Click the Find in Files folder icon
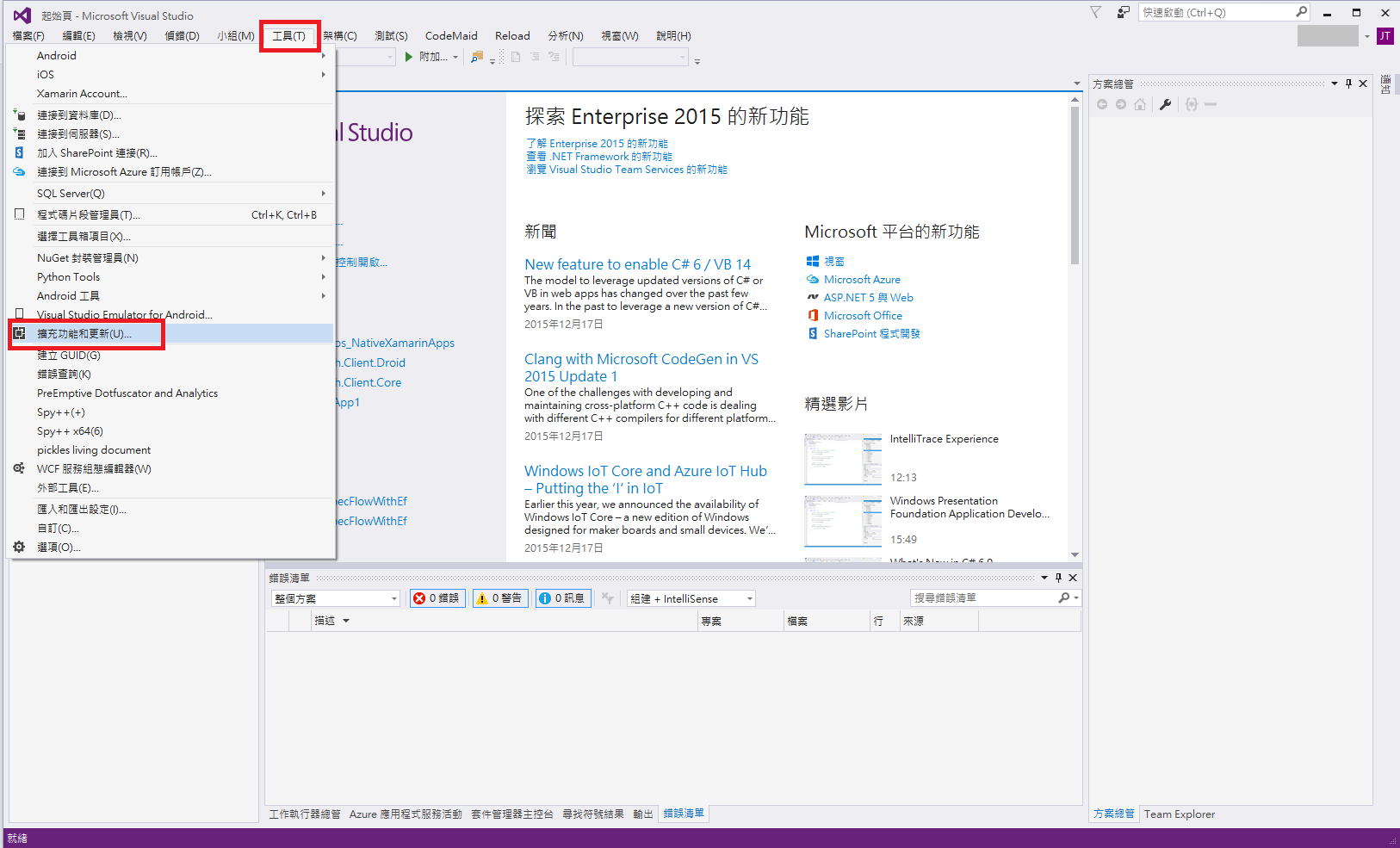Image resolution: width=1400 pixels, height=848 pixels. pyautogui.click(x=477, y=57)
